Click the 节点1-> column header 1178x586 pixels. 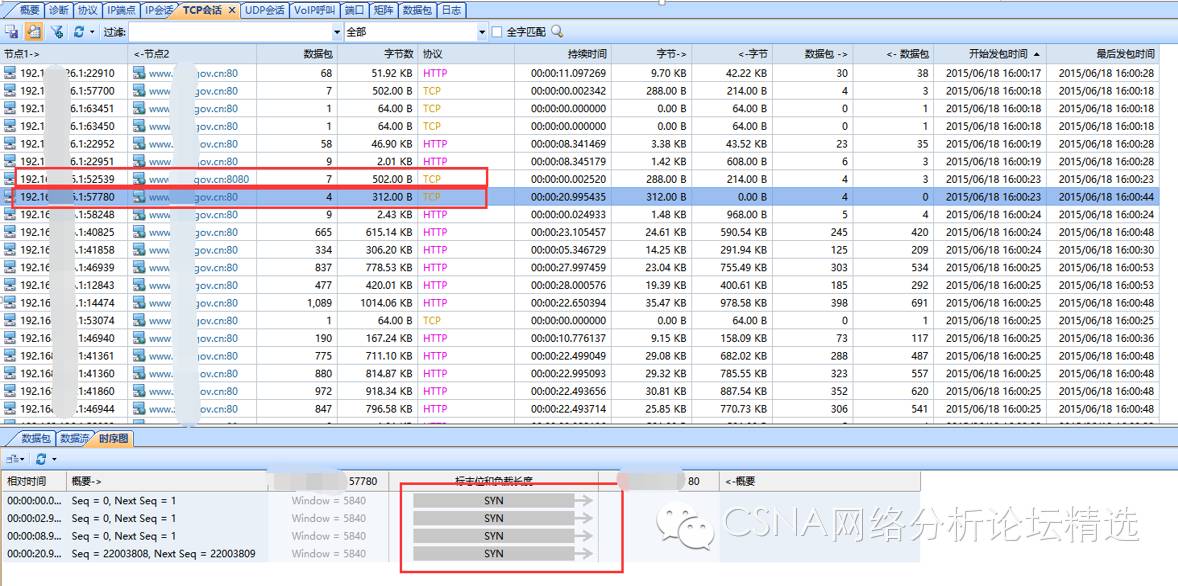(x=65, y=54)
